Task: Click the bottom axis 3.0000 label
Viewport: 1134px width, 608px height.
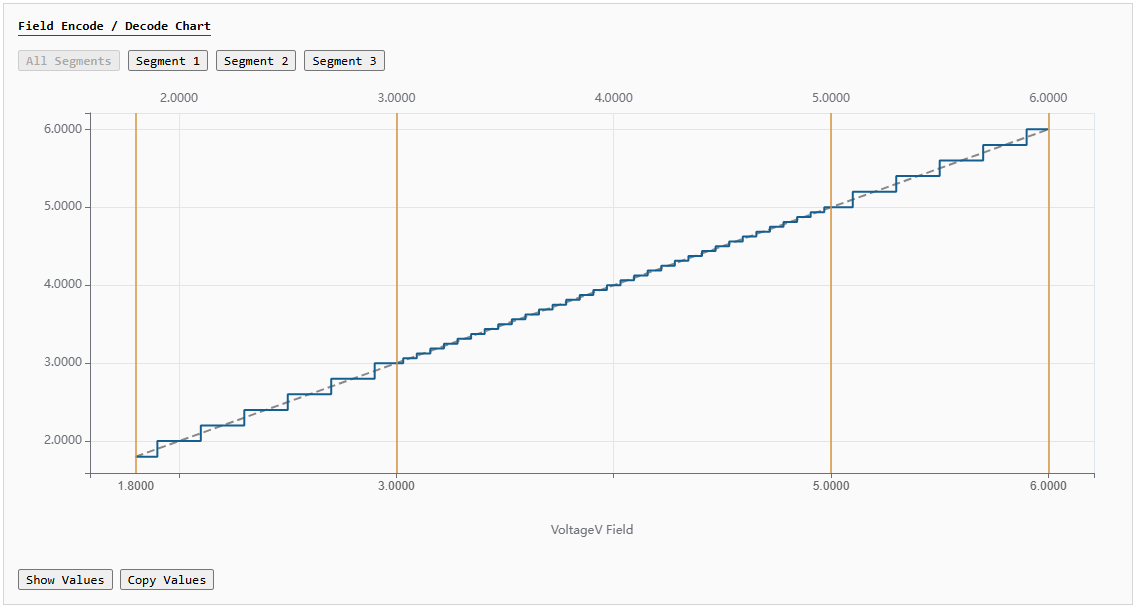Action: click(397, 486)
